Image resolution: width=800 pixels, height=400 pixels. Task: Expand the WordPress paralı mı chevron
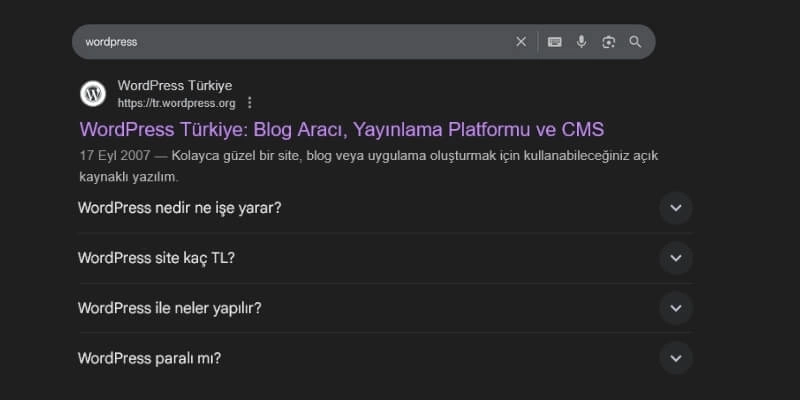[x=676, y=358]
